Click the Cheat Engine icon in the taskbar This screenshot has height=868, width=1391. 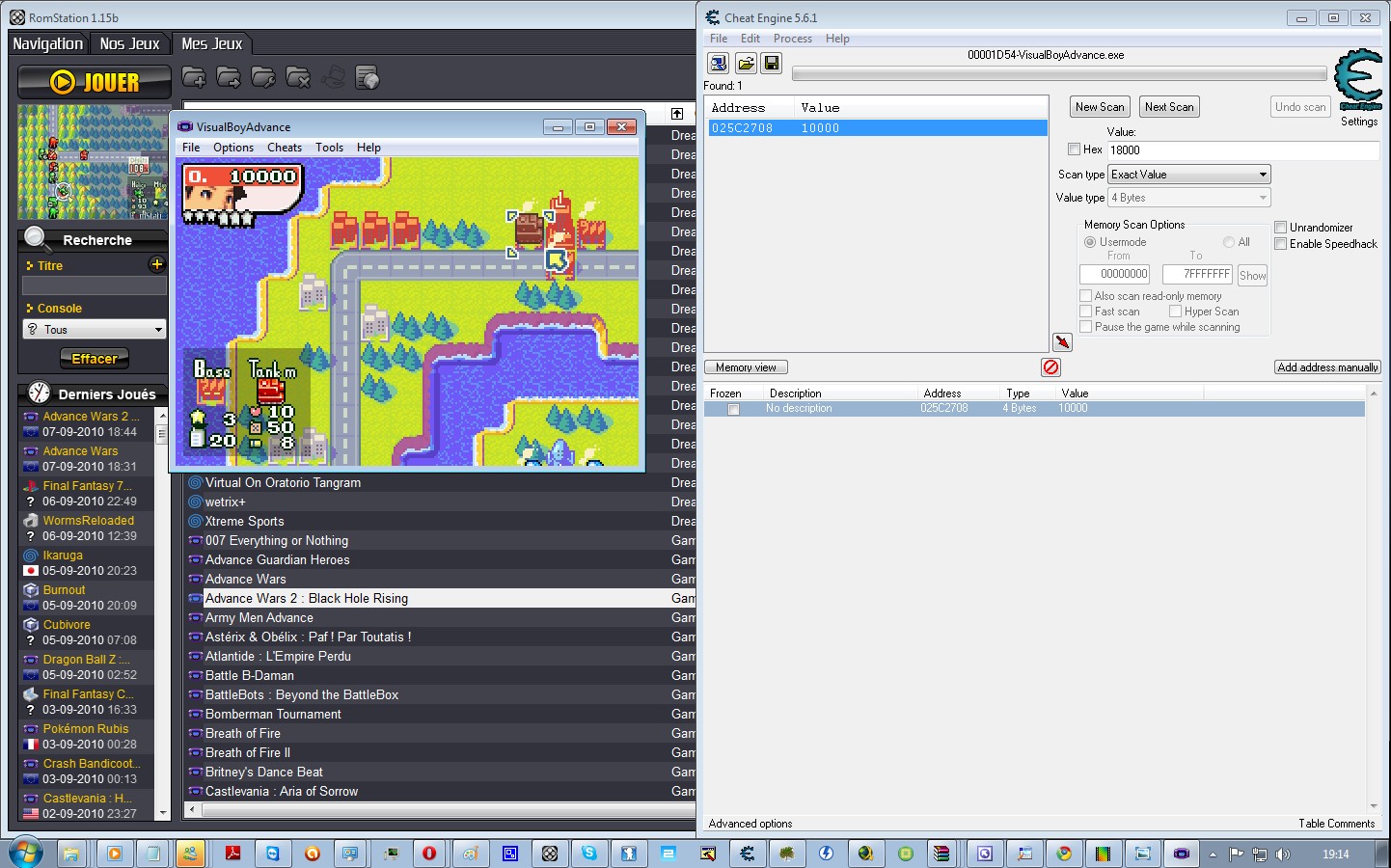[x=748, y=854]
